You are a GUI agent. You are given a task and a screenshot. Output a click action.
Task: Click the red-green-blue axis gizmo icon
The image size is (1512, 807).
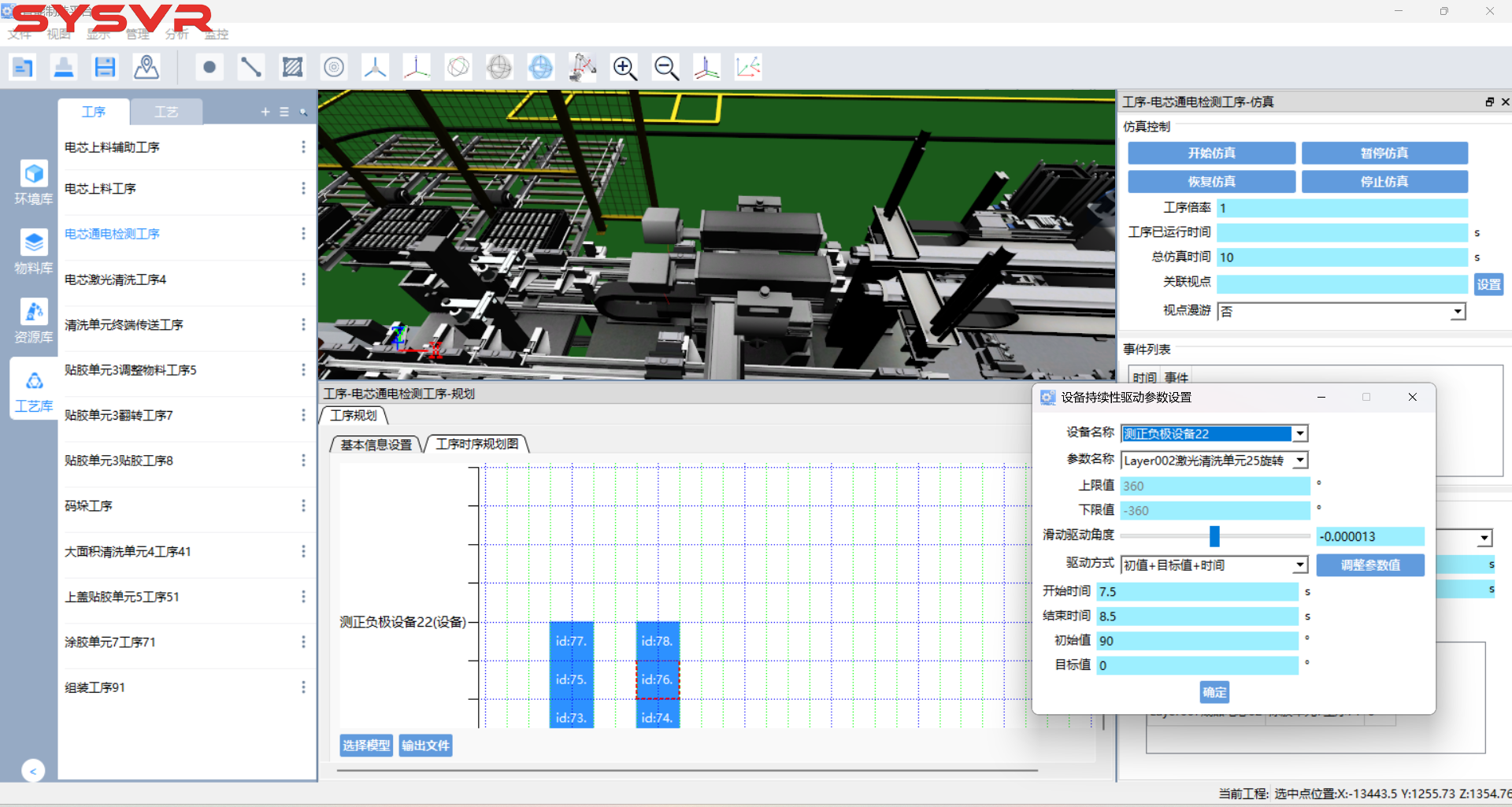point(707,68)
